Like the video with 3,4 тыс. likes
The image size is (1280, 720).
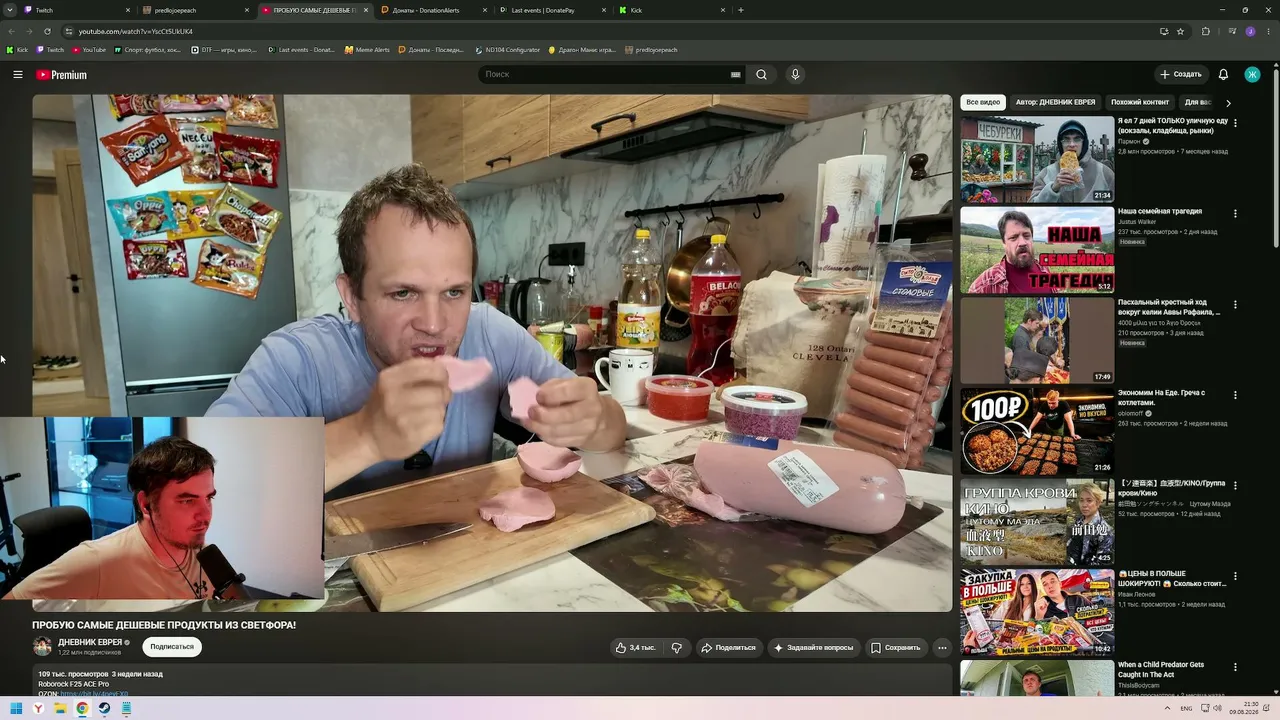(x=636, y=648)
